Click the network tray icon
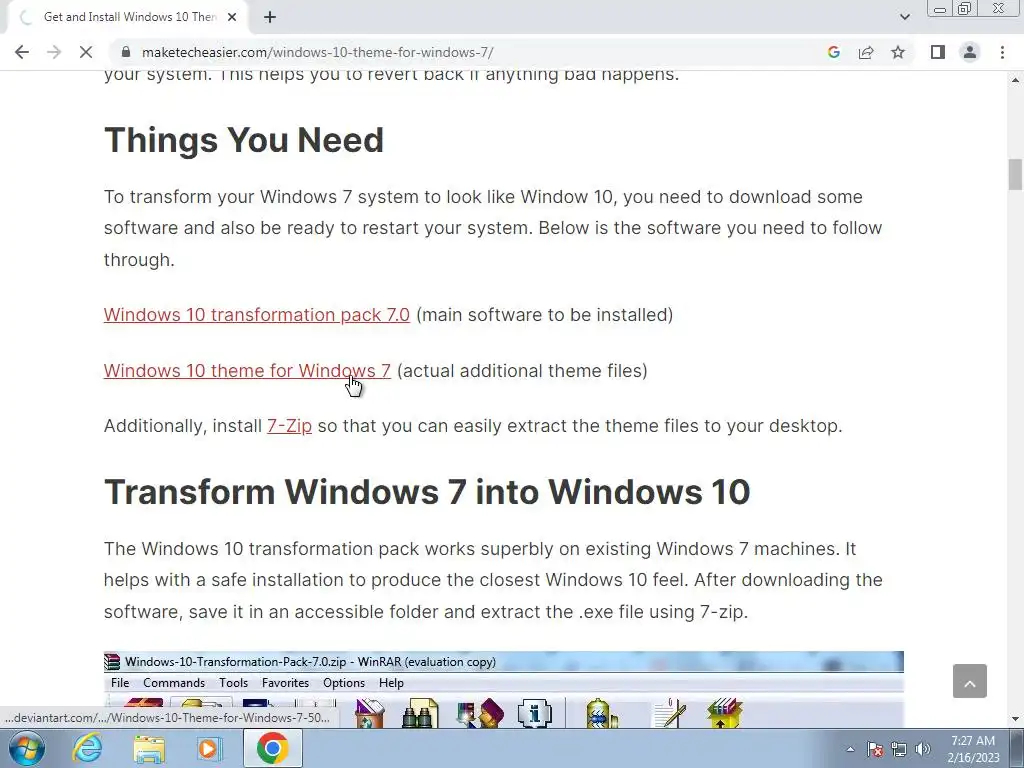The width and height of the screenshot is (1024, 768). pyautogui.click(x=899, y=749)
